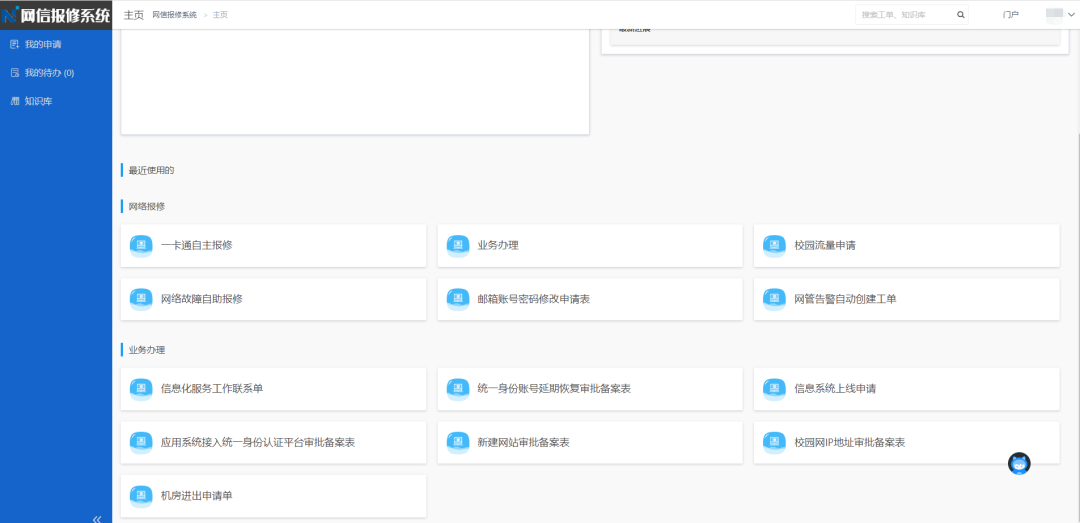Open 我的待办 (0) in sidebar
Screen dimensions: 1080x523
click(48, 73)
